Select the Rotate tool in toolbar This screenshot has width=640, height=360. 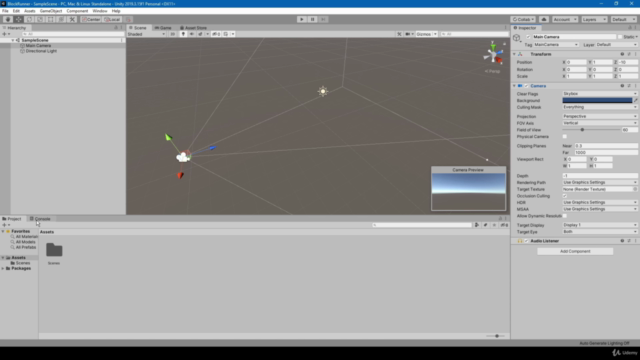pos(29,19)
